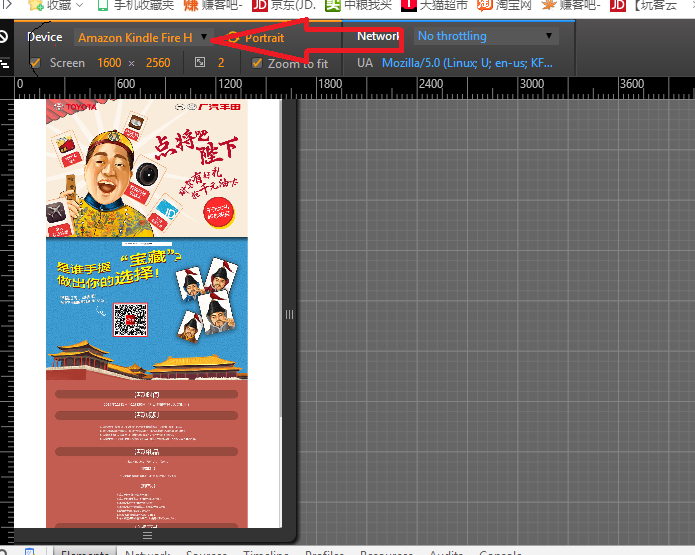
Task: Open the No throttling network dropdown
Action: pos(486,36)
